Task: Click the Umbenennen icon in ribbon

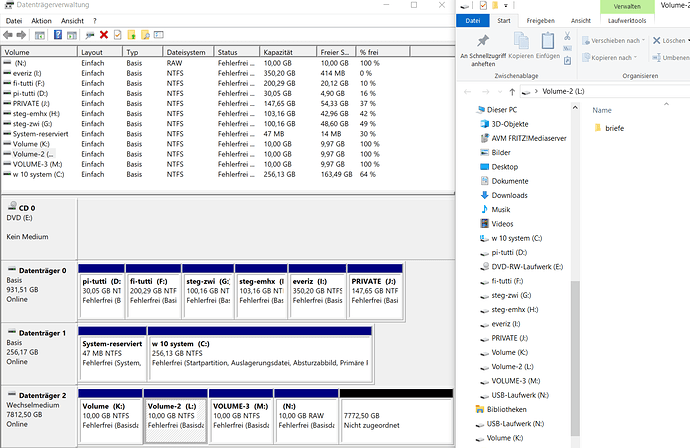Action: (x=657, y=58)
